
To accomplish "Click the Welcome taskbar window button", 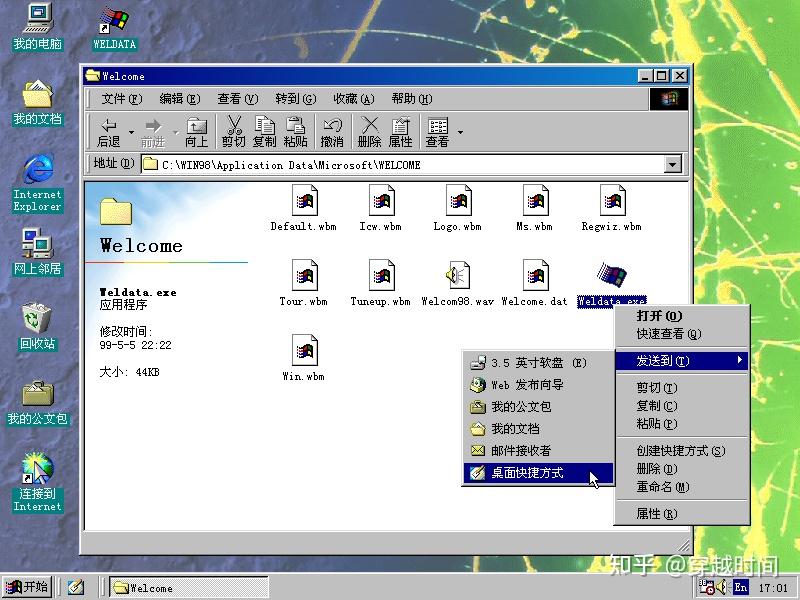I will pyautogui.click(x=189, y=588).
